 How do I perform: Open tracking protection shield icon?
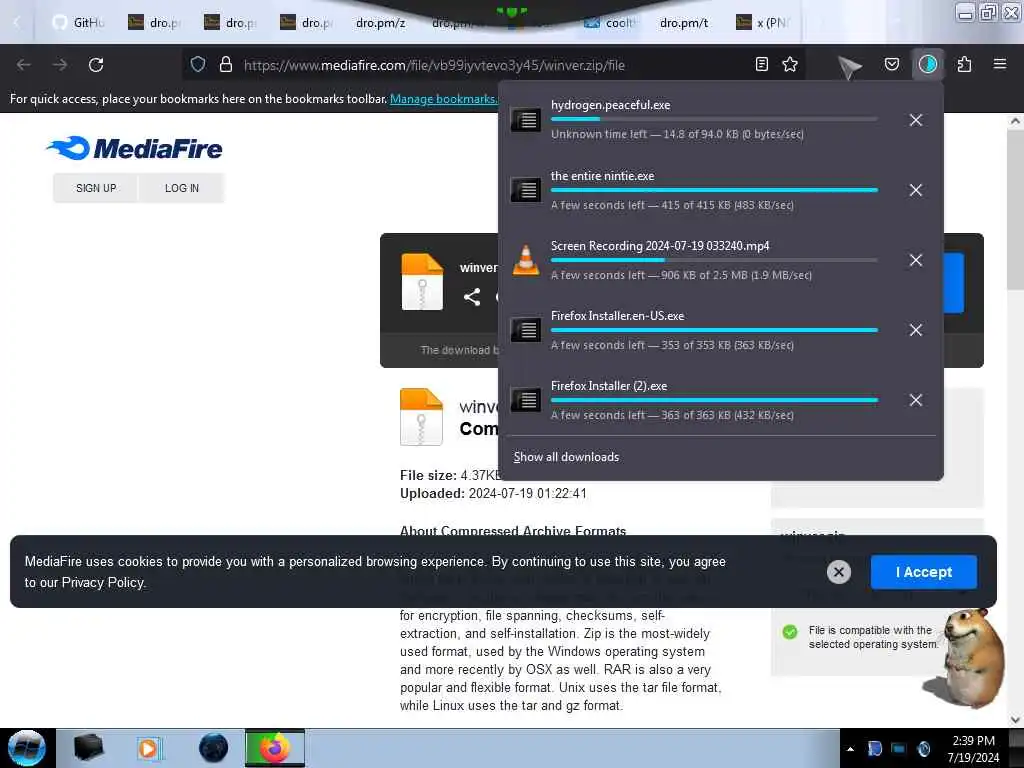click(x=198, y=64)
